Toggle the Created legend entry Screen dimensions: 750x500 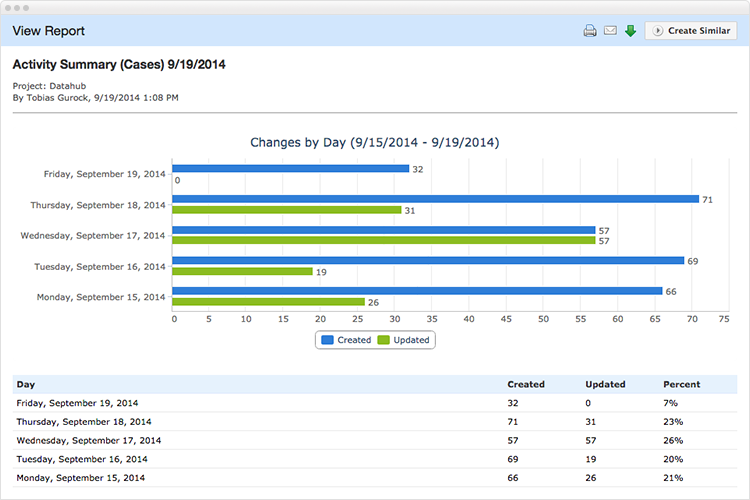point(347,340)
